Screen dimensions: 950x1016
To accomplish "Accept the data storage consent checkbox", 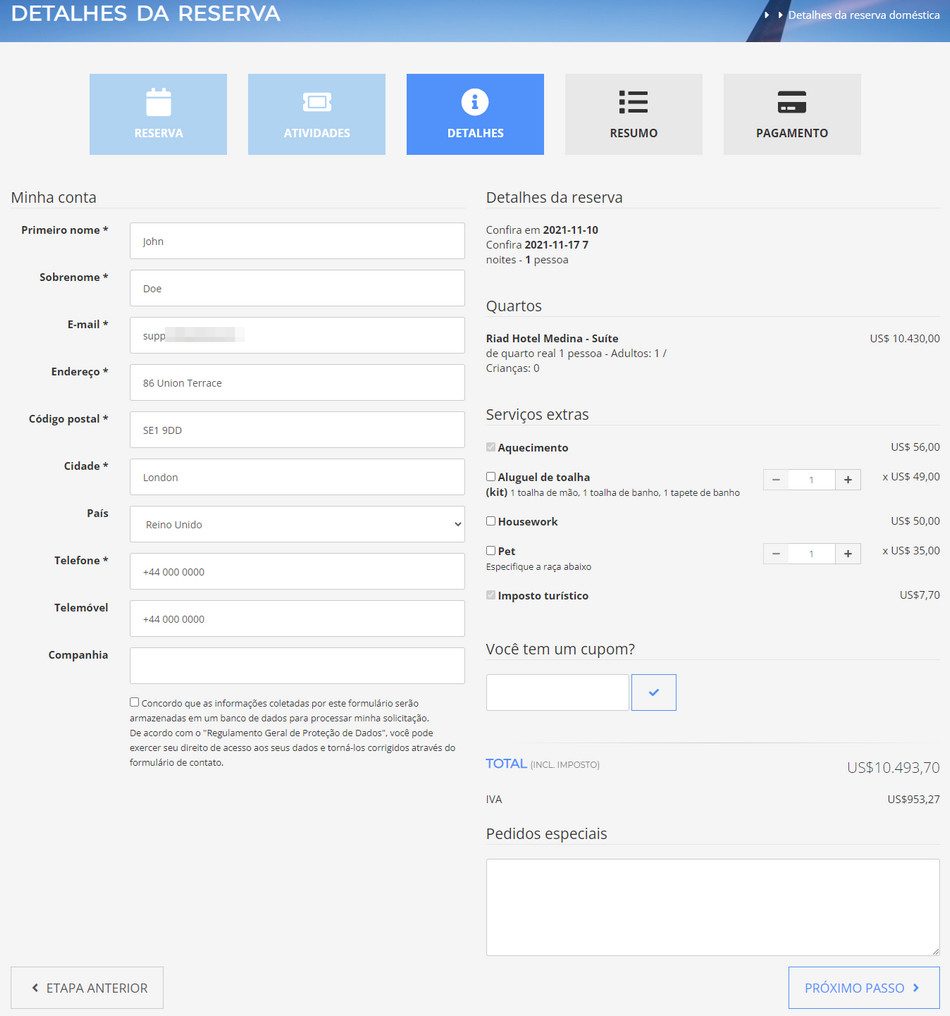I will [x=135, y=702].
